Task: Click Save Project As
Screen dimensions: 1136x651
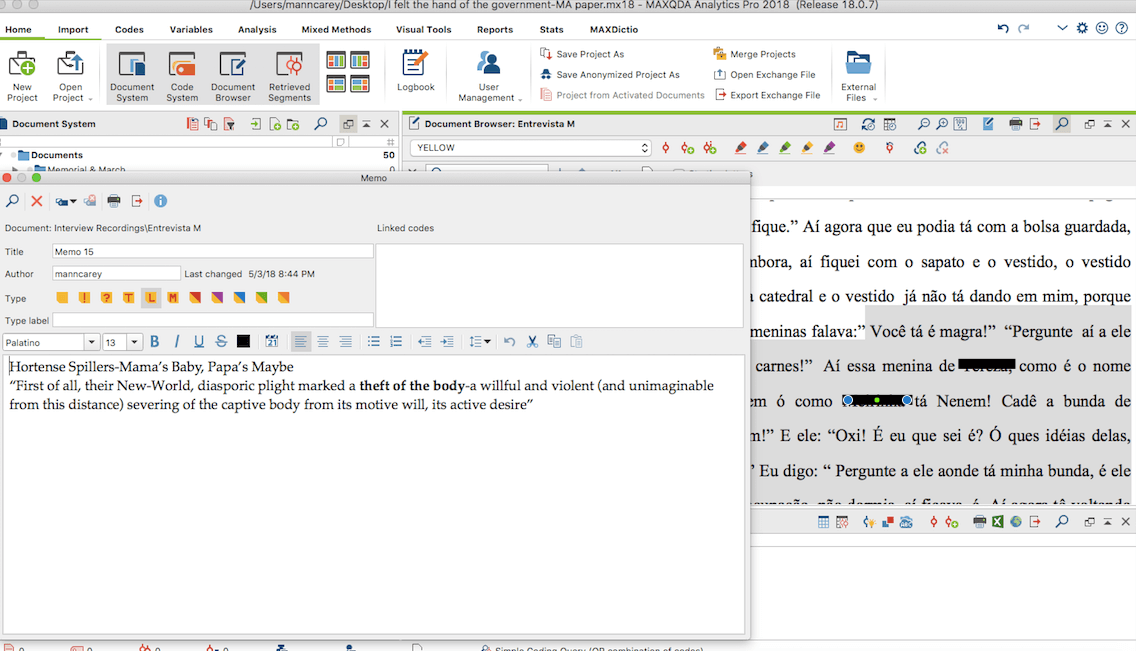Action: [x=582, y=54]
